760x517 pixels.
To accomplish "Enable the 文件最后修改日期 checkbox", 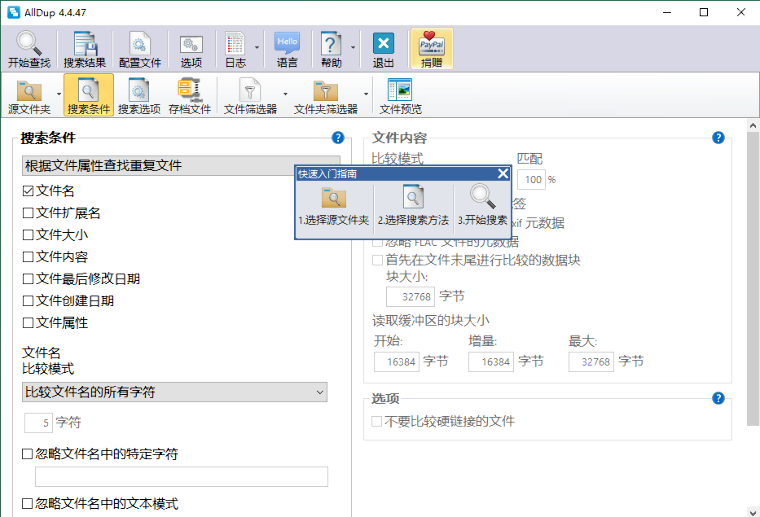I will (28, 279).
